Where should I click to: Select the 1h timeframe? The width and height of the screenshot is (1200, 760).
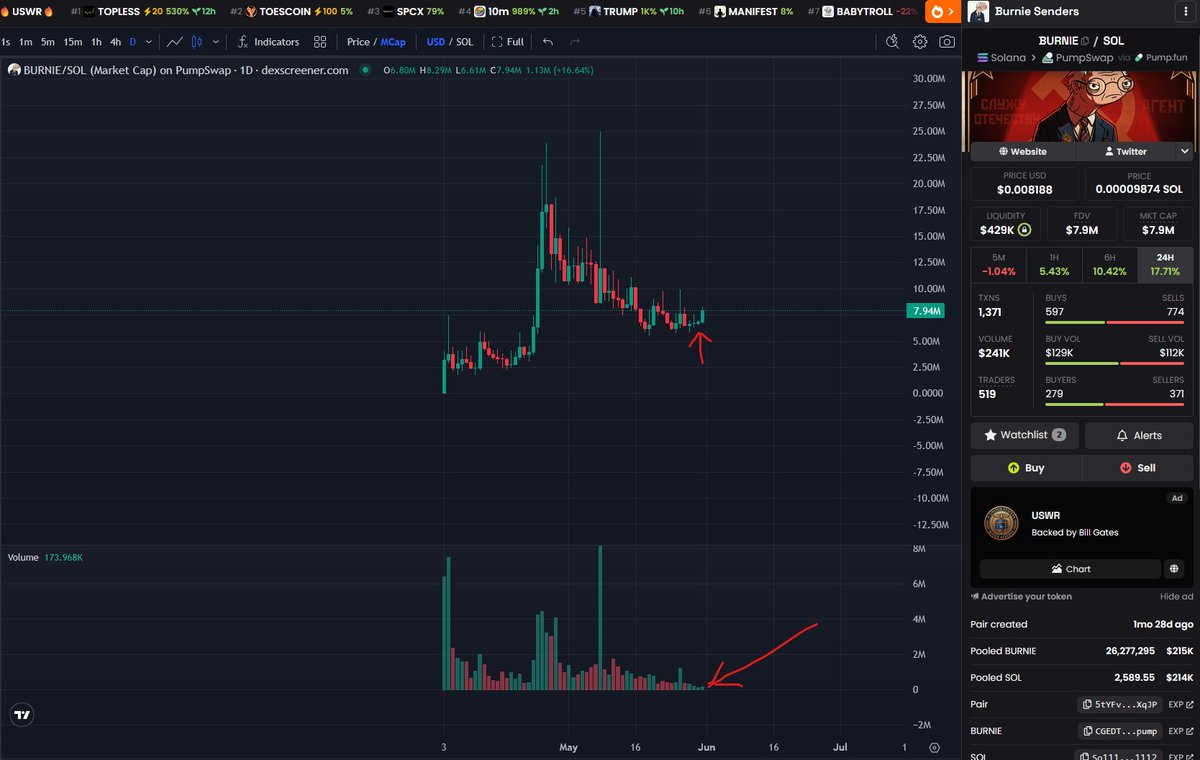(x=96, y=42)
